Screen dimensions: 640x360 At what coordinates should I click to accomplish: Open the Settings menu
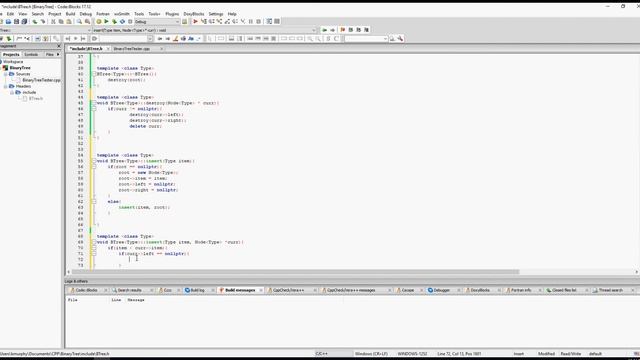pos(216,14)
